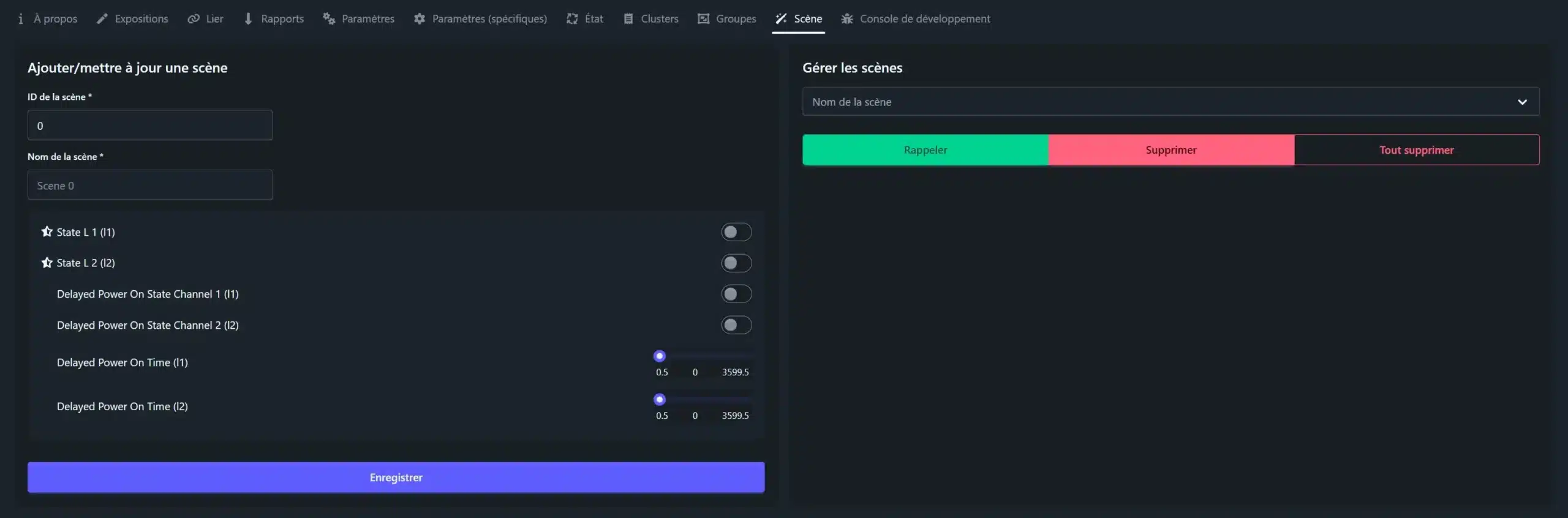Screen dimensions: 1568x518
Task: Enable the State L 2 (l2) switch
Action: 736,263
